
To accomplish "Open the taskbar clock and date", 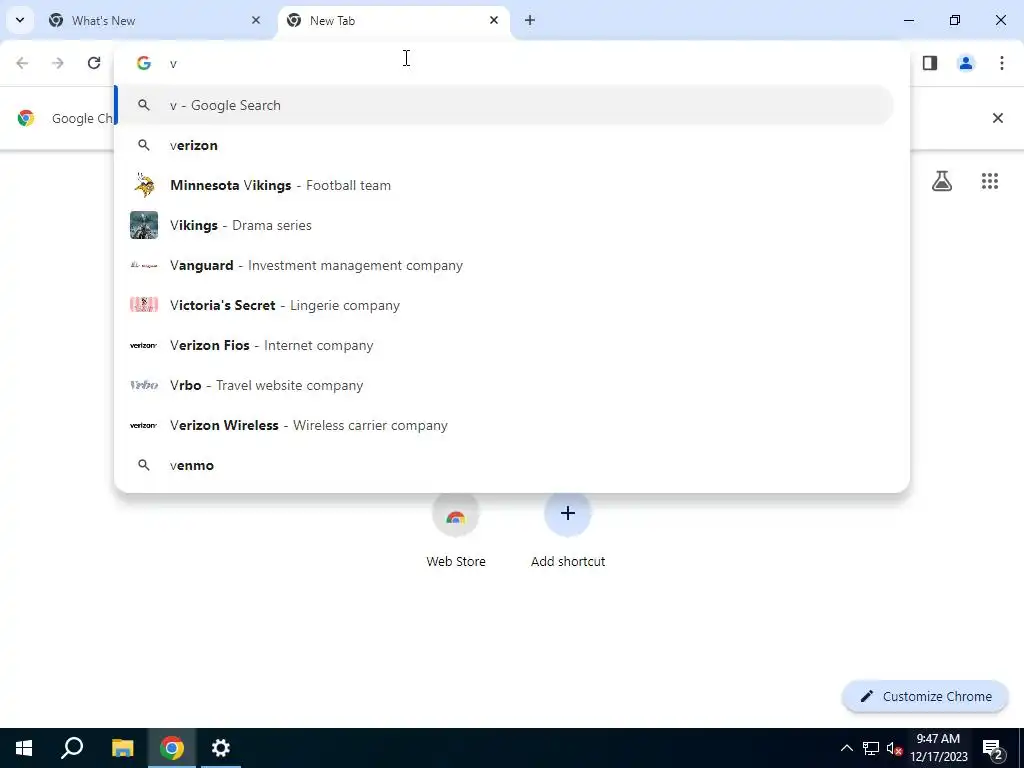I will click(x=938, y=748).
